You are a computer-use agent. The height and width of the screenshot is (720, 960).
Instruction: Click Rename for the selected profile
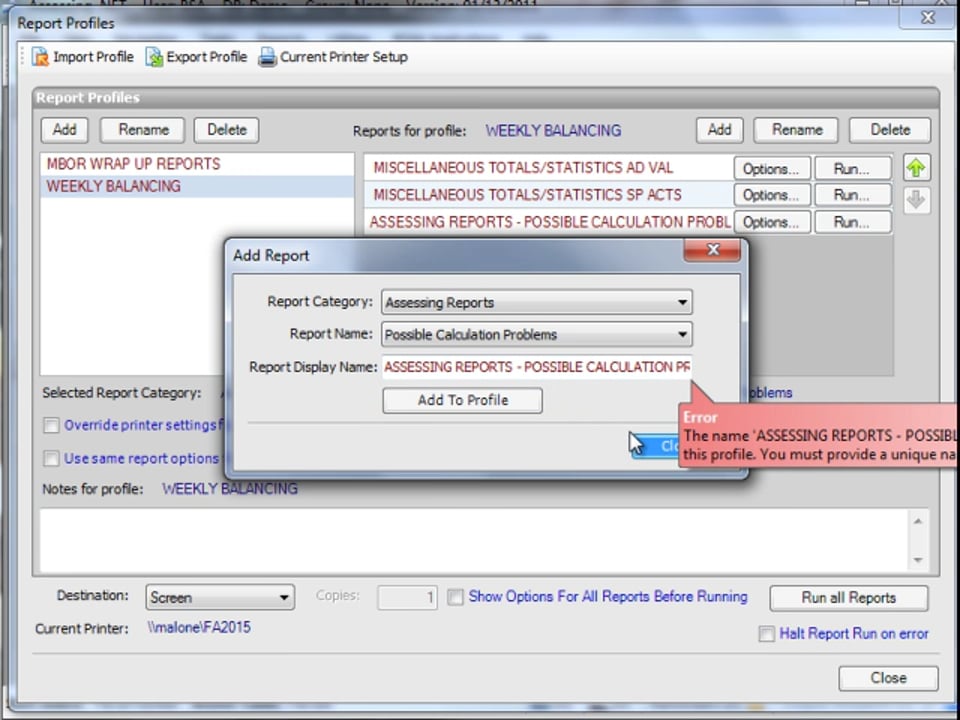tap(143, 130)
